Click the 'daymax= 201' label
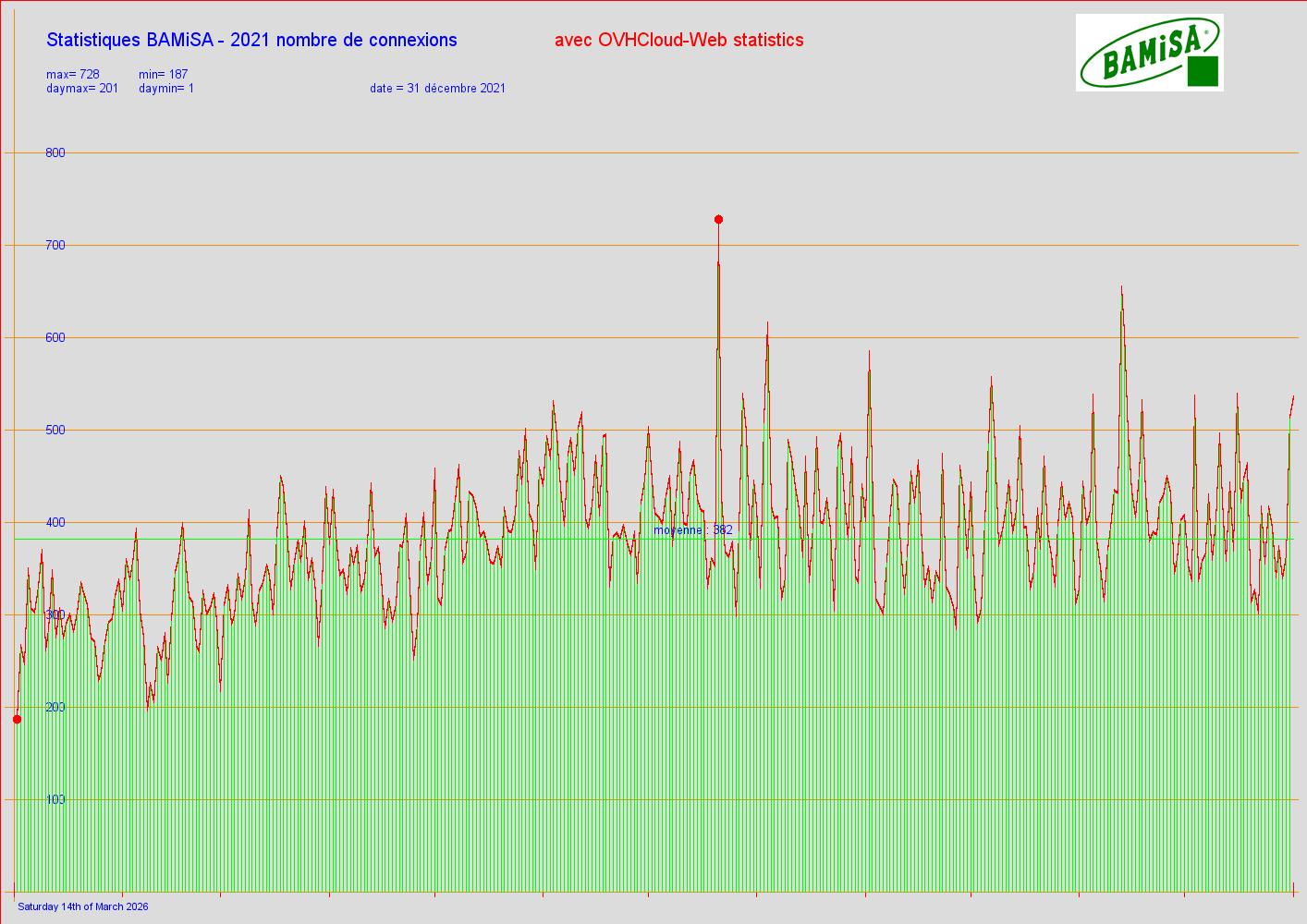The height and width of the screenshot is (924, 1307). click(x=82, y=89)
